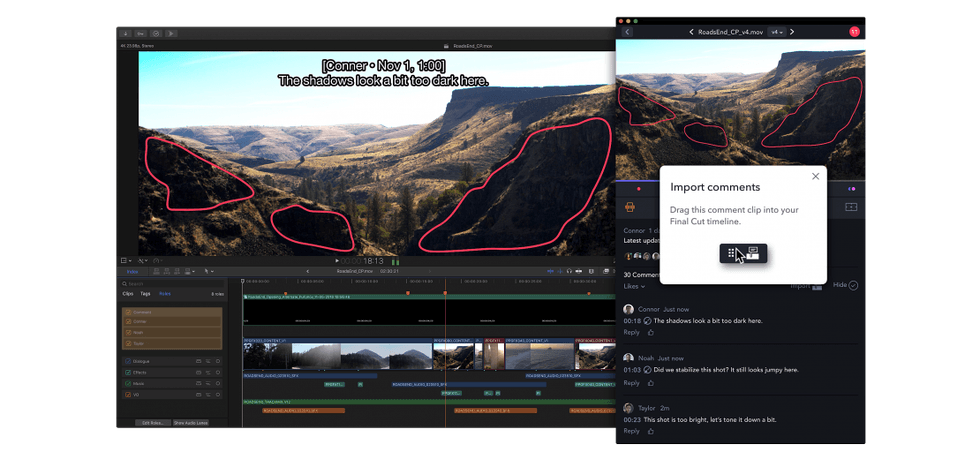980x459 pixels.
Task: Like Connor's comment with thumbs up
Action: 651,332
